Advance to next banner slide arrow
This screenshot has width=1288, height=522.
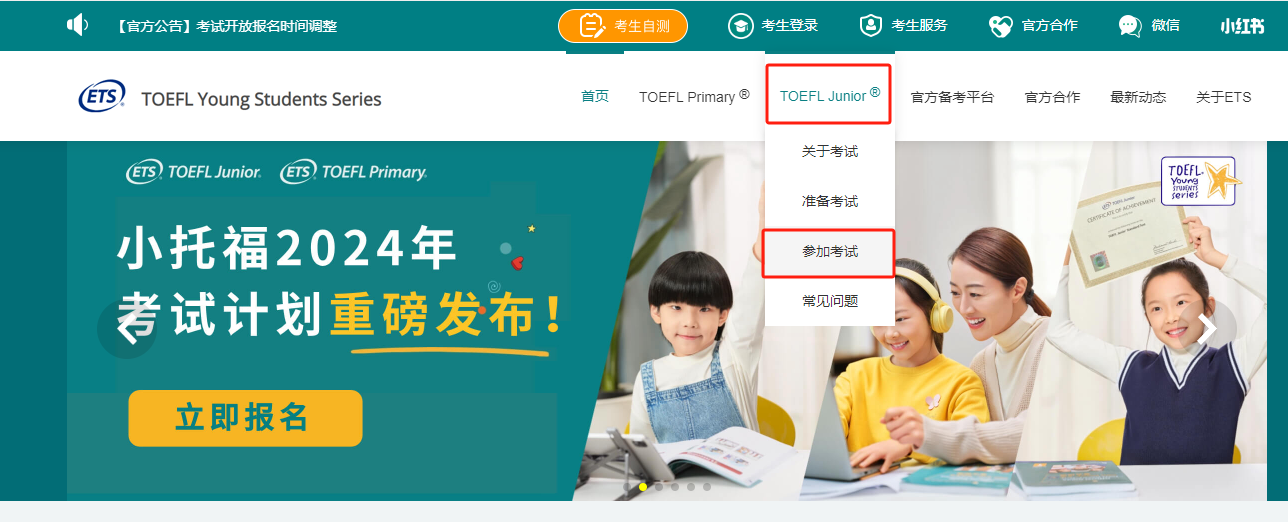[1207, 328]
